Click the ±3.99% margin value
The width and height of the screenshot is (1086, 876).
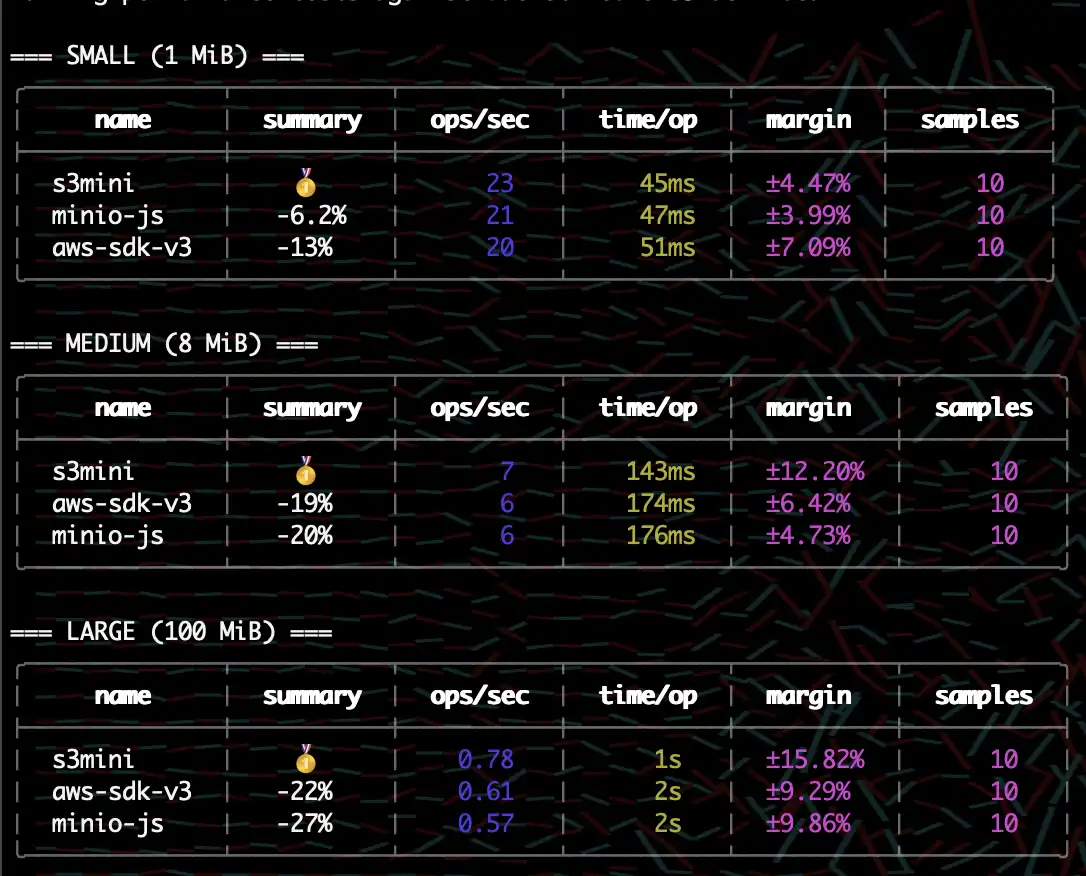(x=808, y=215)
